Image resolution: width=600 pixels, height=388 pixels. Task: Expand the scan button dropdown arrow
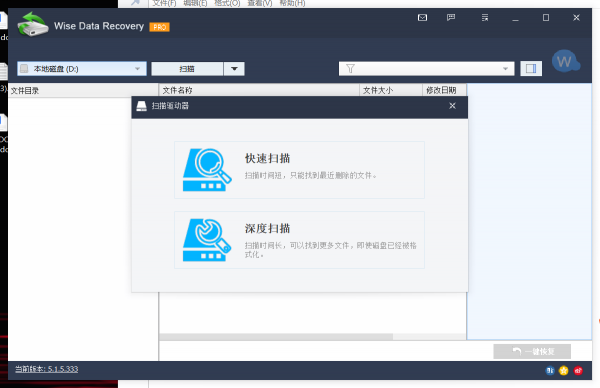[x=234, y=69]
